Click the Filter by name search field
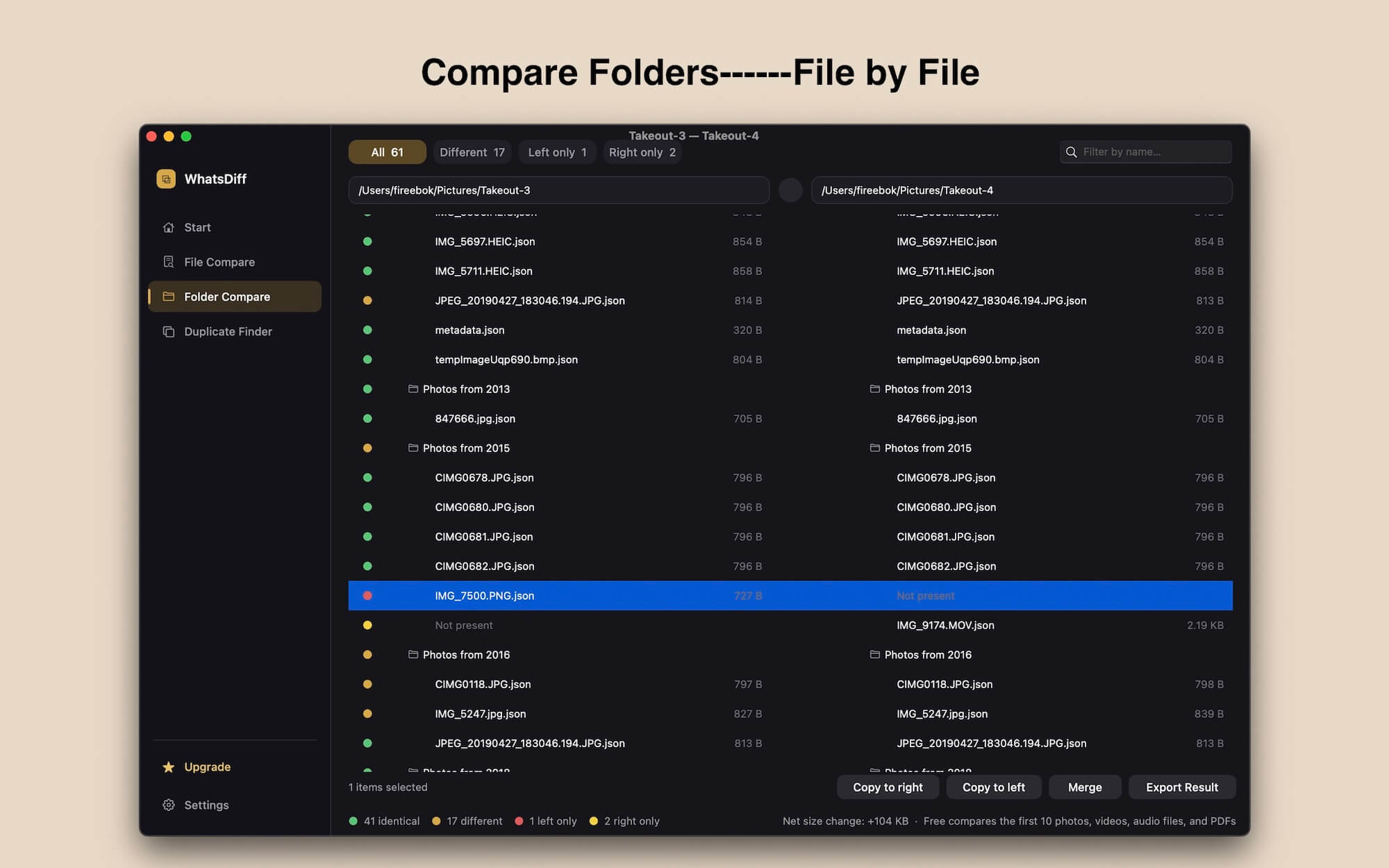The image size is (1389, 868). pyautogui.click(x=1146, y=152)
